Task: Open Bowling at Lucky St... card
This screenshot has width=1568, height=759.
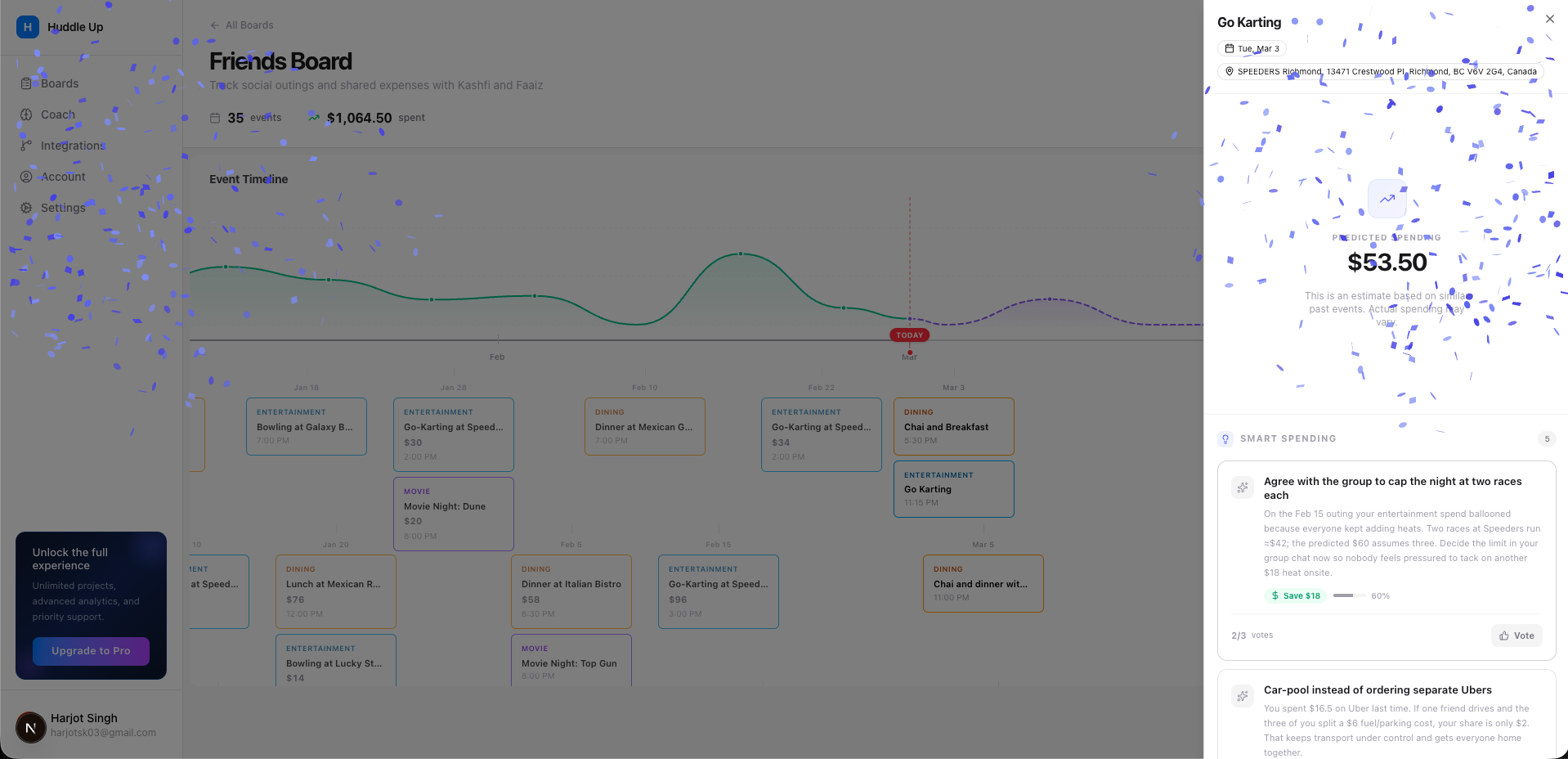Action: pyautogui.click(x=336, y=660)
